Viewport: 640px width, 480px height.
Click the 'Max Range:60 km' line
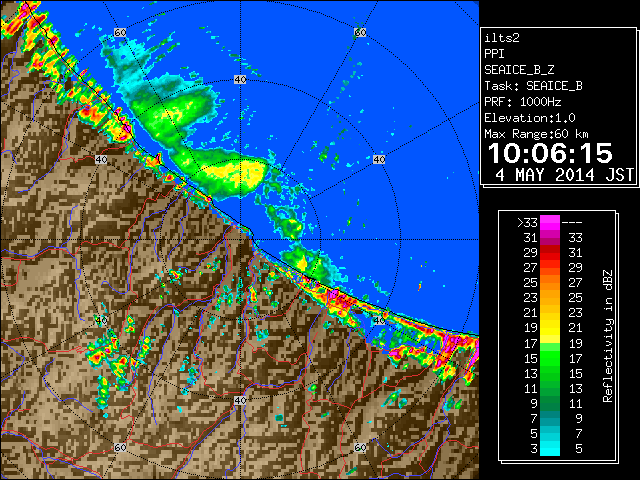coord(536,134)
